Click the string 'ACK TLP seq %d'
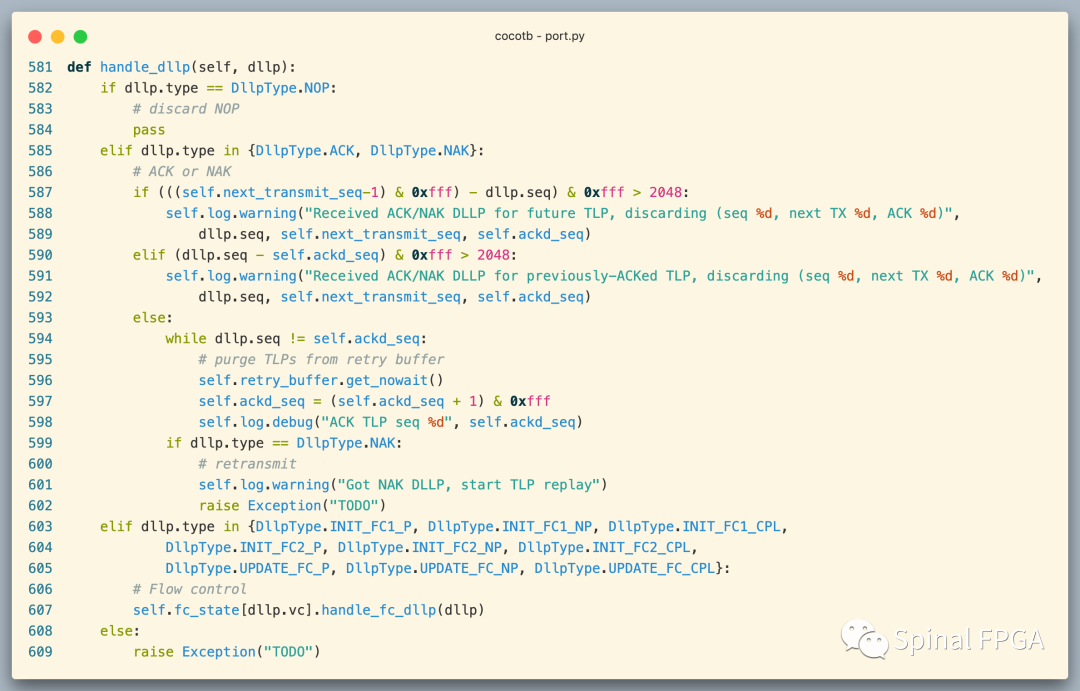The image size is (1080, 691). click(x=387, y=422)
